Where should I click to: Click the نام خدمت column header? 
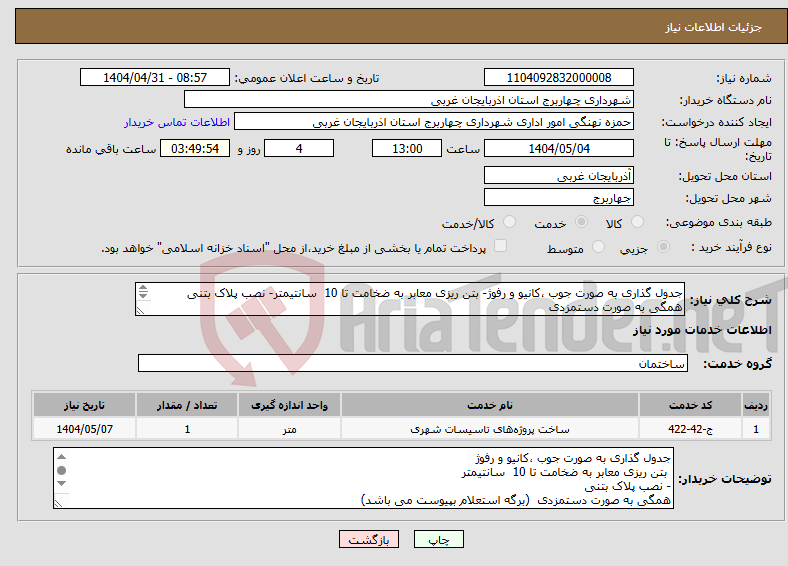click(x=490, y=405)
